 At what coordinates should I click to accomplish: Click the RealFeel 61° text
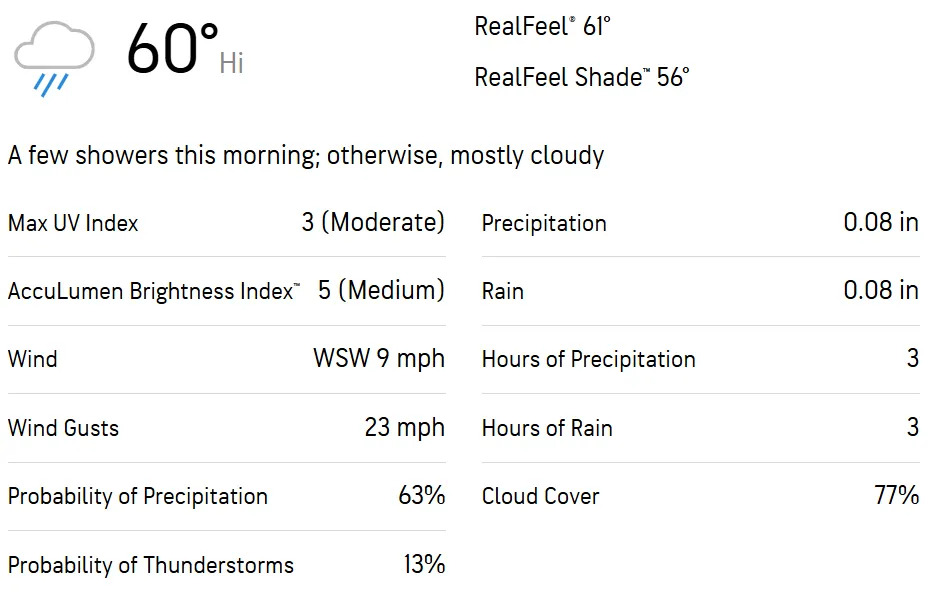pos(542,27)
